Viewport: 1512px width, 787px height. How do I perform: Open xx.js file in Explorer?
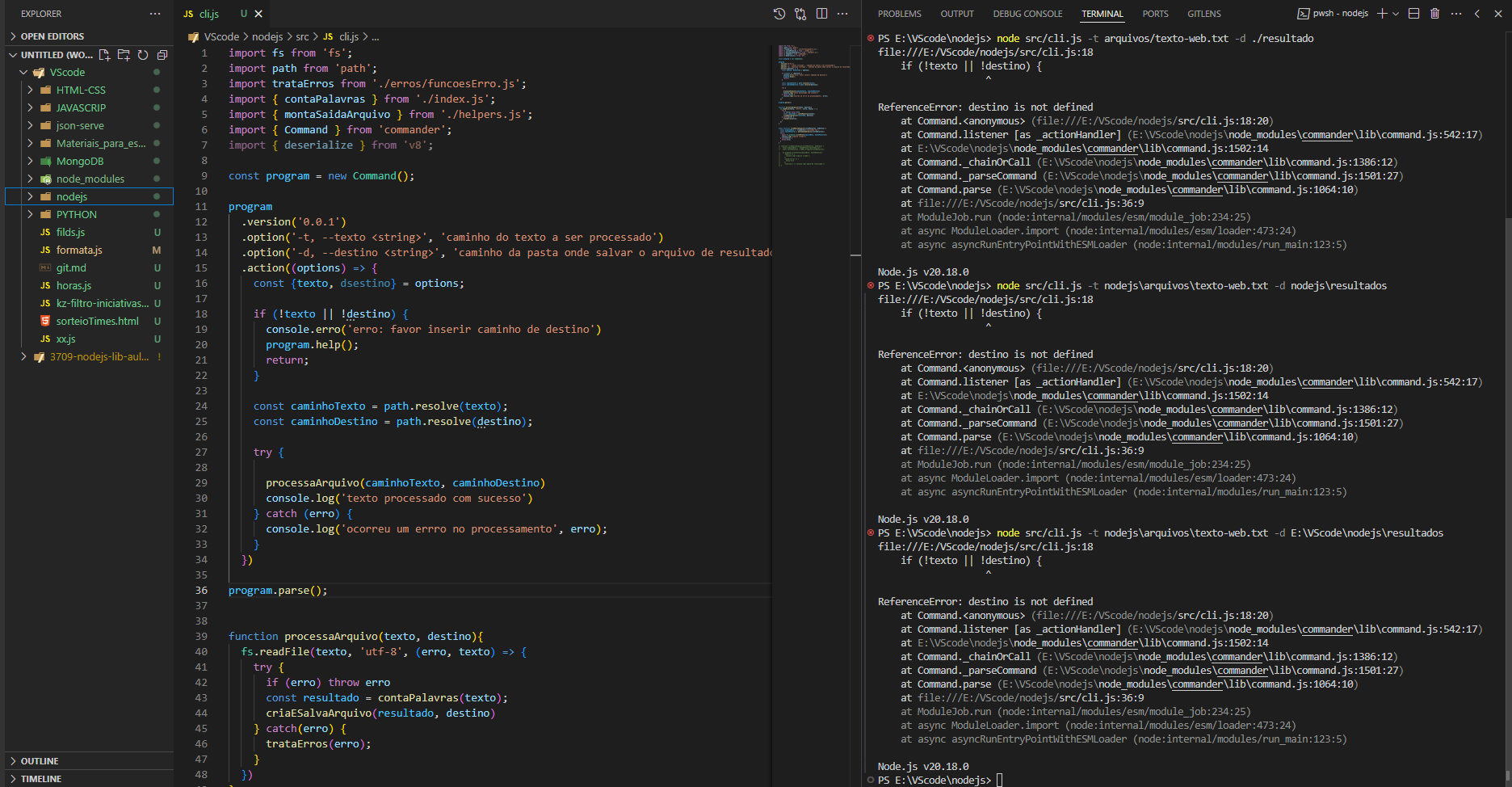(x=89, y=339)
